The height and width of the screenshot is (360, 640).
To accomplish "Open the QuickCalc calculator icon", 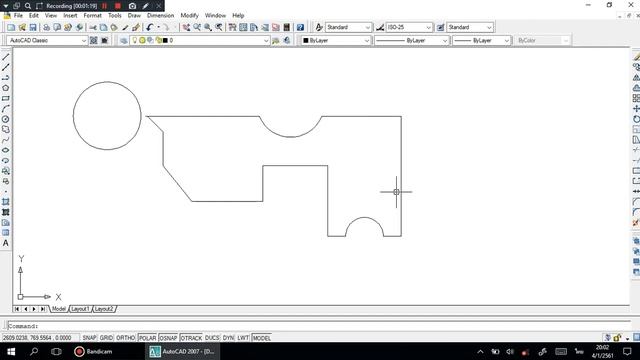I will [x=287, y=27].
